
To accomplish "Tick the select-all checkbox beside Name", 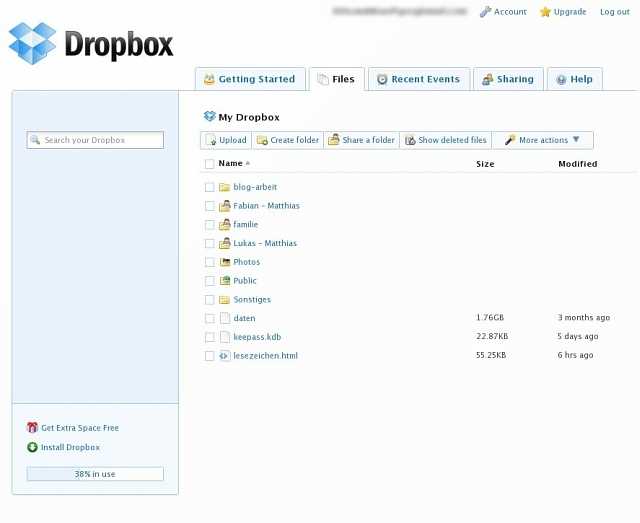I will click(x=209, y=164).
